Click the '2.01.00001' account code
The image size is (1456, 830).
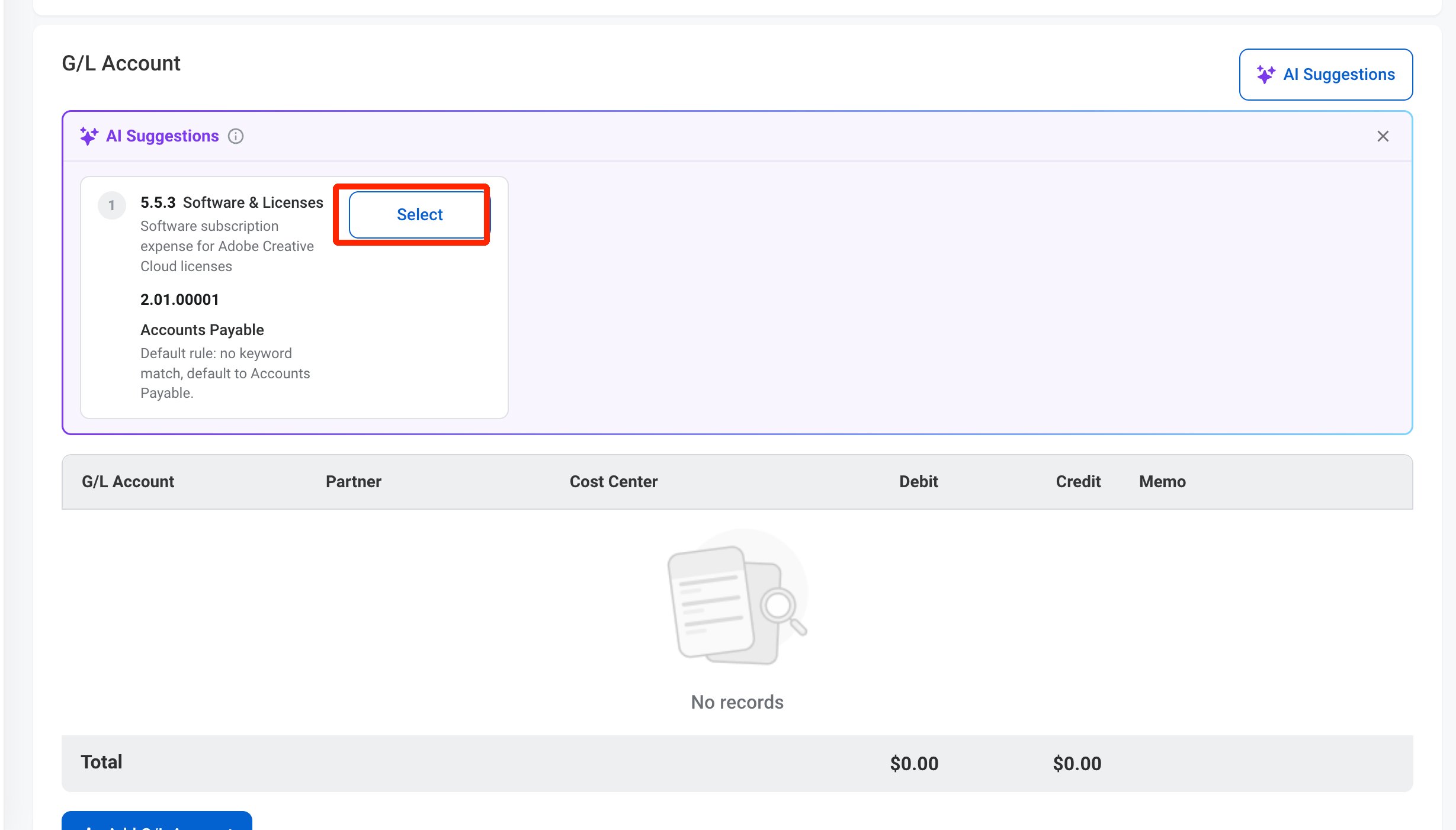click(179, 300)
